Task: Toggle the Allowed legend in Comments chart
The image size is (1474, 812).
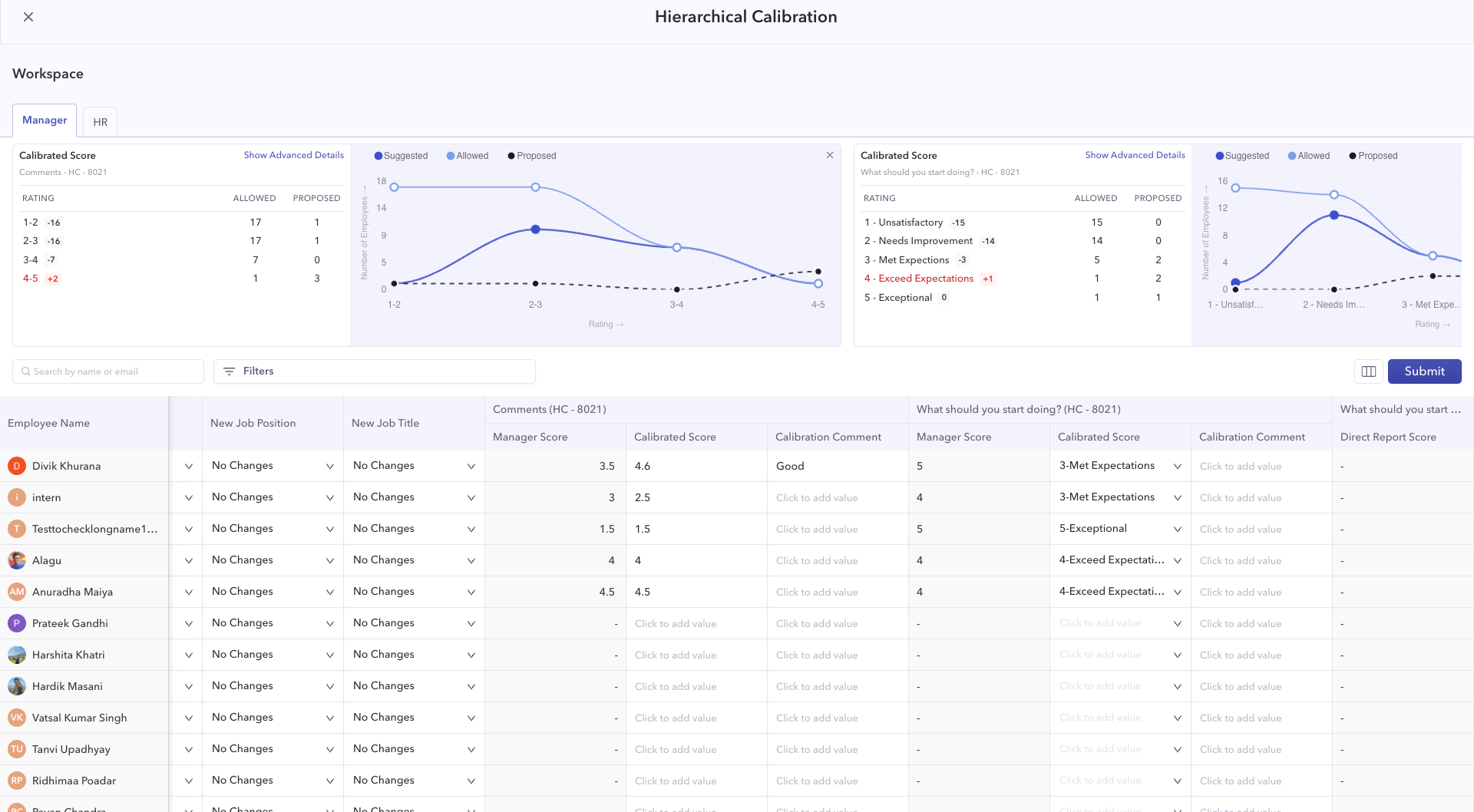Action: coord(468,156)
